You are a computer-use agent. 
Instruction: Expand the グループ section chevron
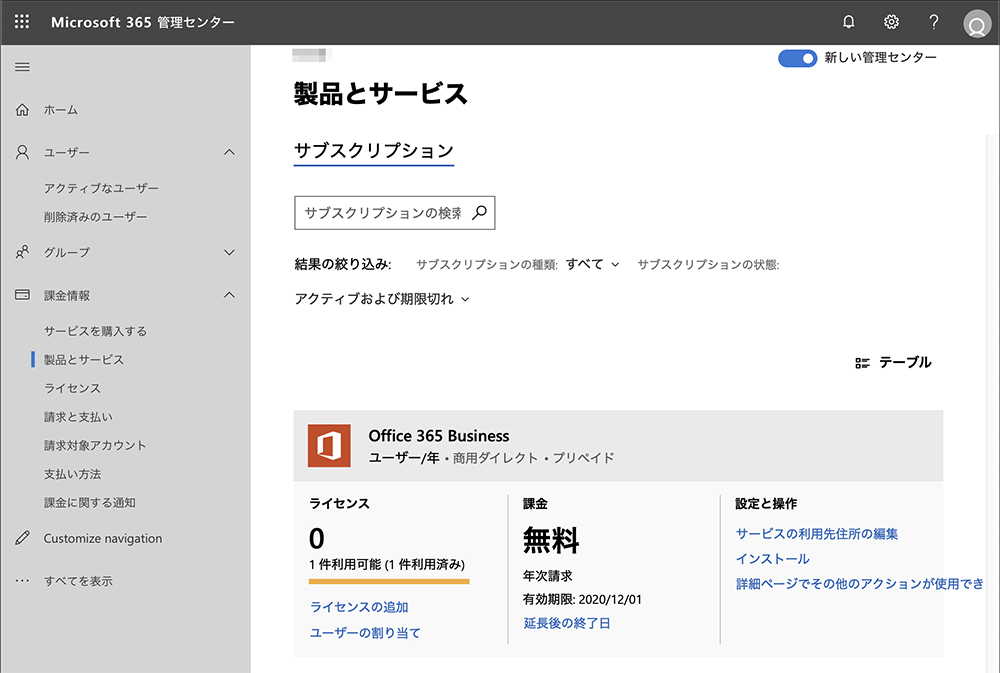pyautogui.click(x=230, y=253)
